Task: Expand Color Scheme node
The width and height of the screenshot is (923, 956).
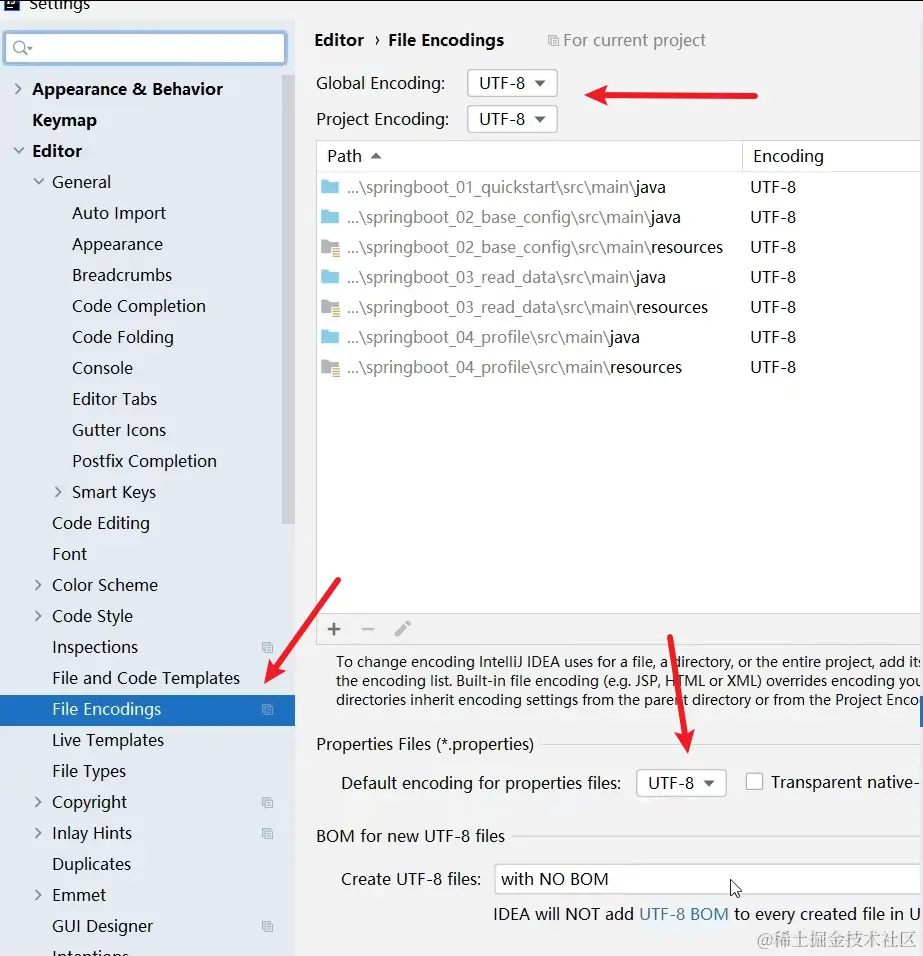Action: (38, 585)
